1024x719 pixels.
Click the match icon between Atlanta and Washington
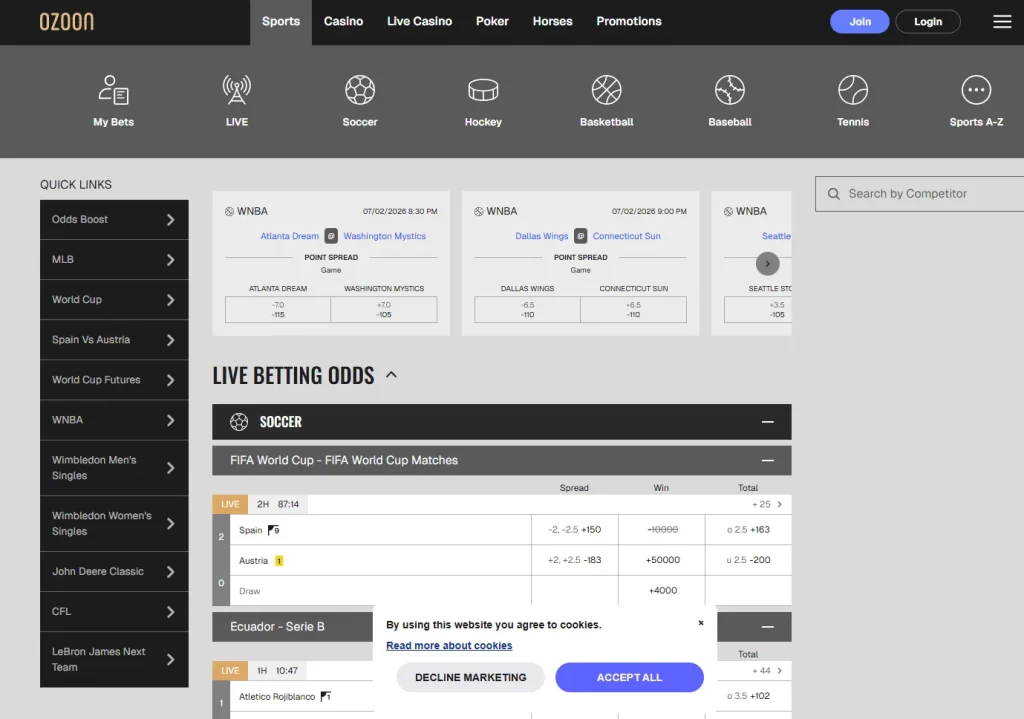[331, 236]
